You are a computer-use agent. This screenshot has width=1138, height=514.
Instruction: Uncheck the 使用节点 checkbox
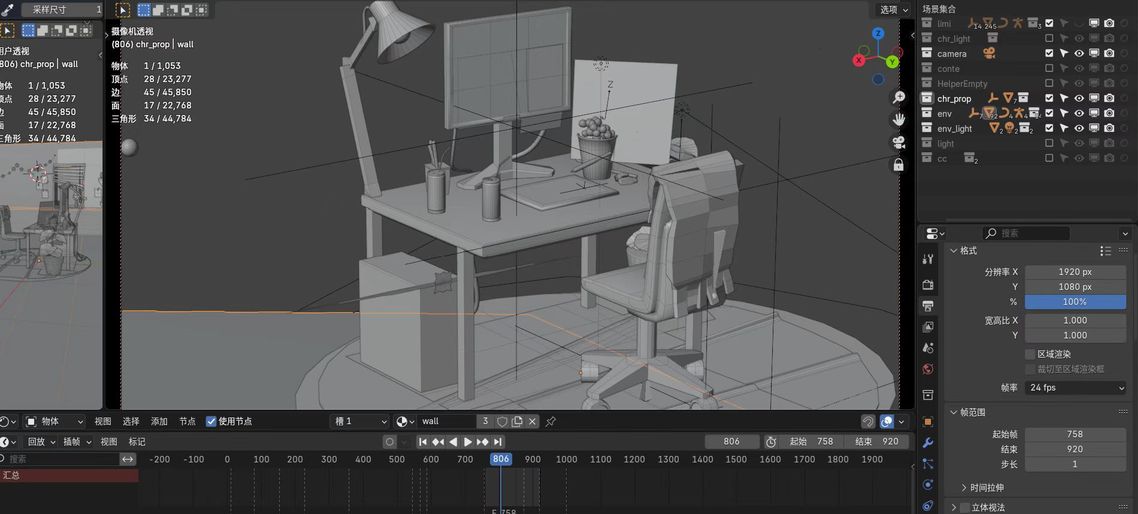click(211, 421)
